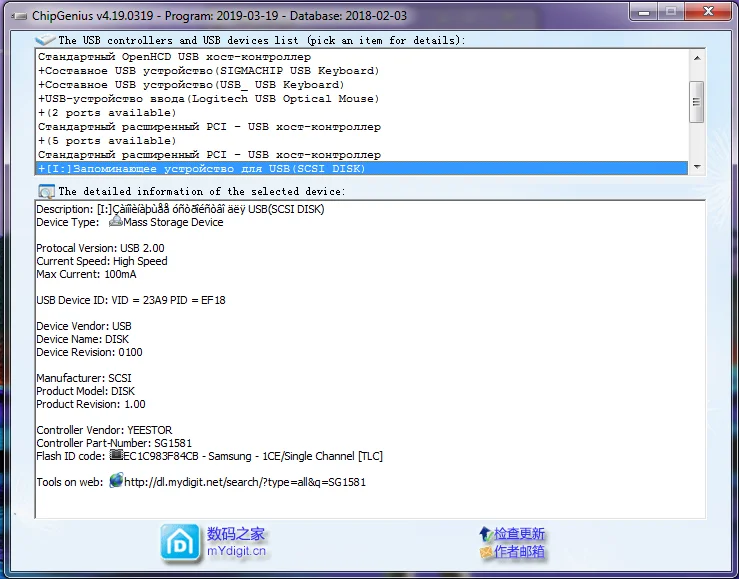Click the Samsung flash ID code text

(x=253, y=456)
